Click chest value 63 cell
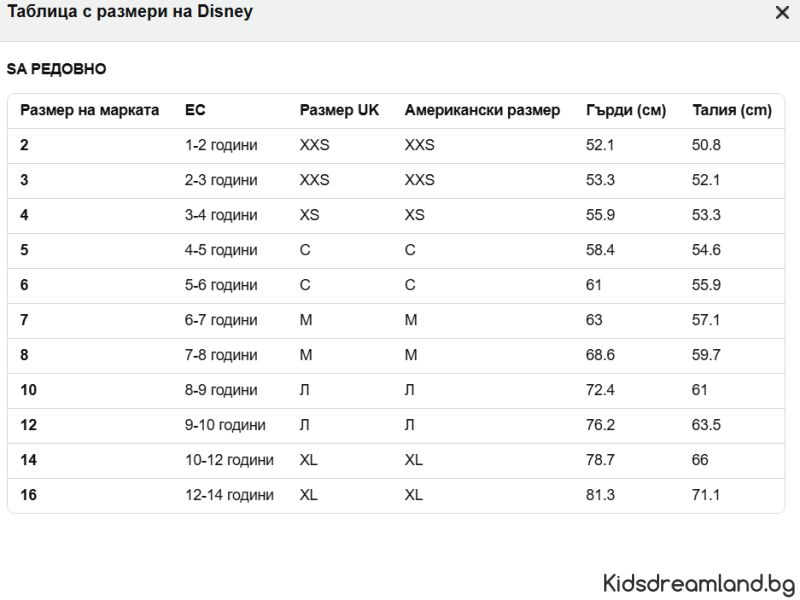 click(595, 320)
